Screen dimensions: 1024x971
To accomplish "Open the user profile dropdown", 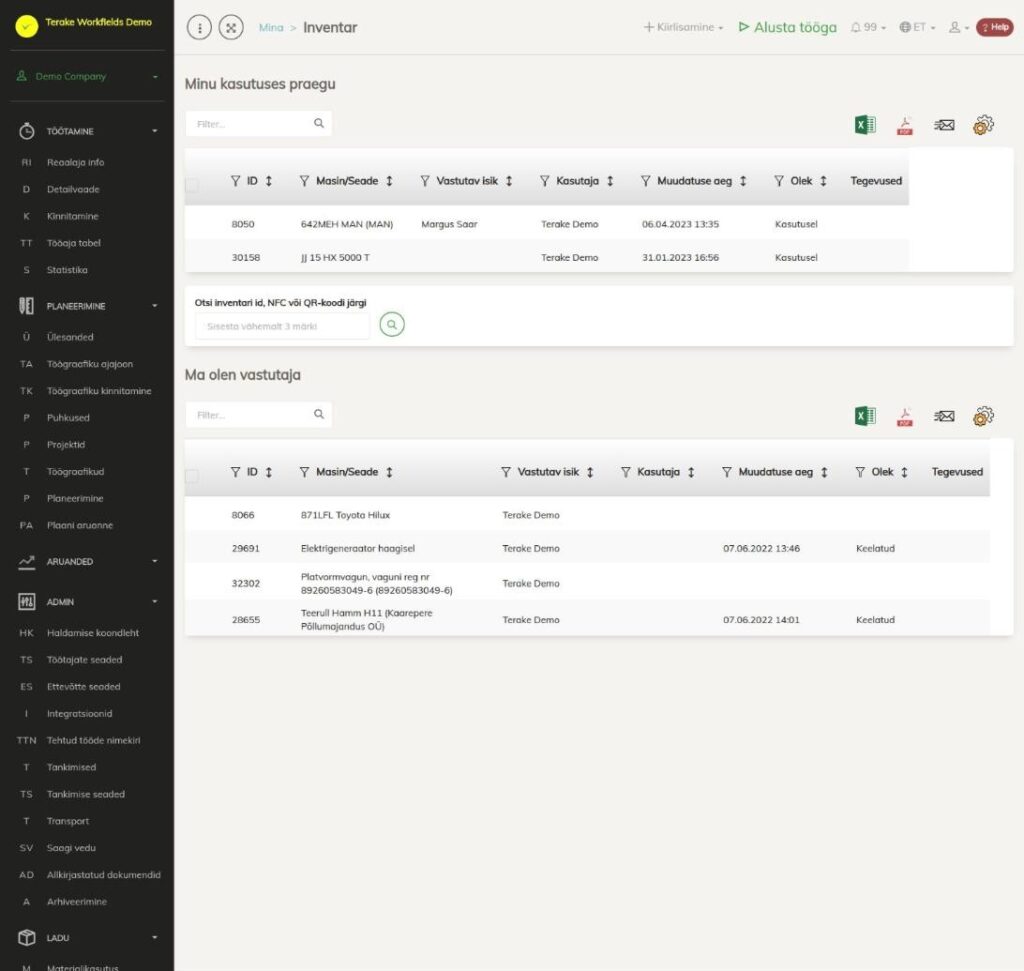I will [959, 27].
